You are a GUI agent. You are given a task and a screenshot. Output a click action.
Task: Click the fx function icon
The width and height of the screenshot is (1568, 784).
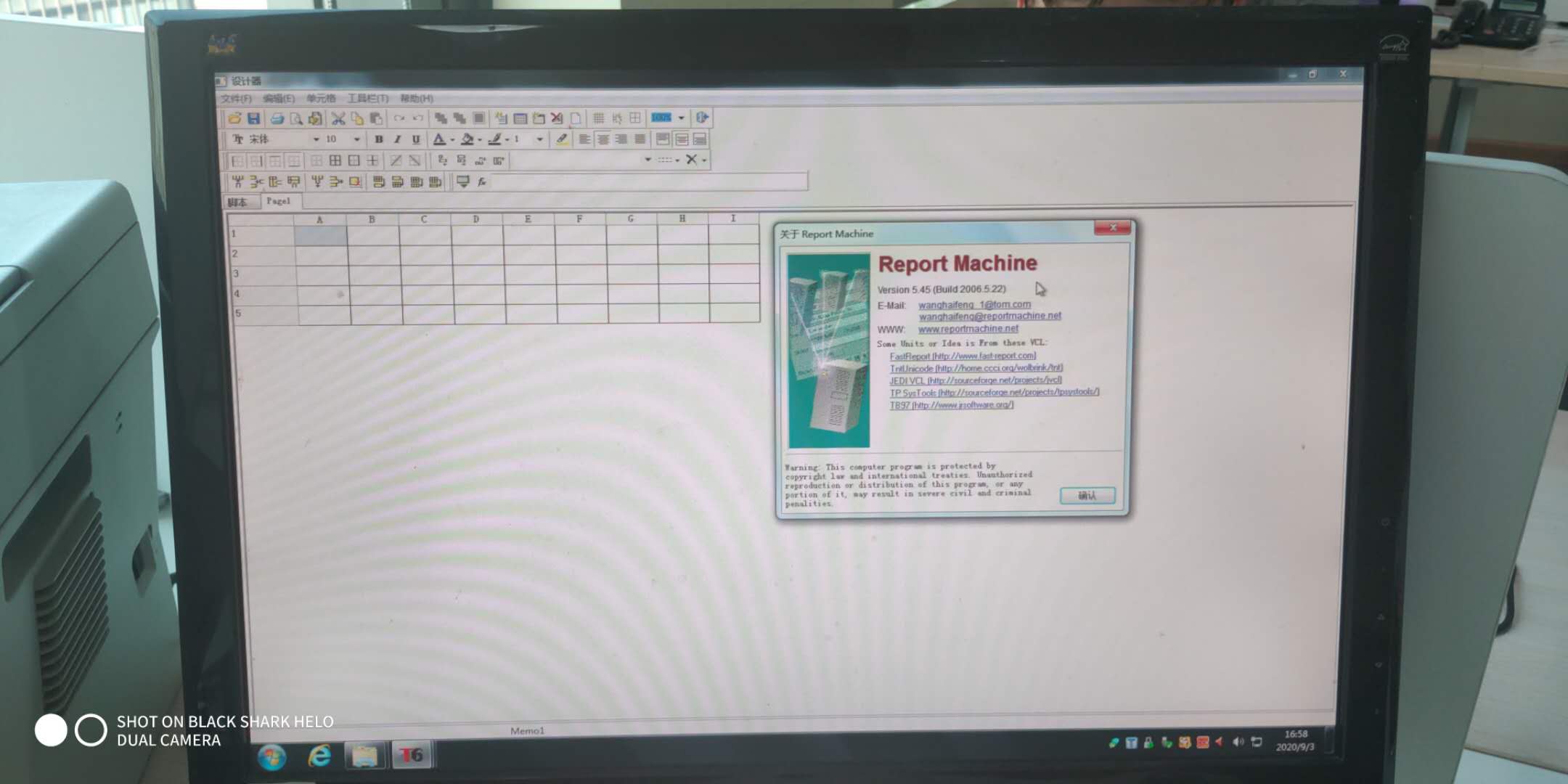pyautogui.click(x=482, y=181)
